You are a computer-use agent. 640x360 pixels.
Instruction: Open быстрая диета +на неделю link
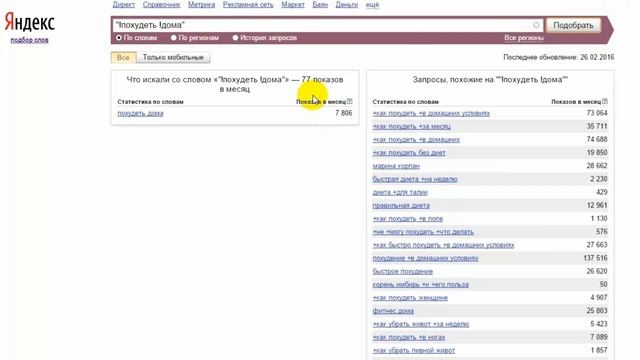pos(415,179)
